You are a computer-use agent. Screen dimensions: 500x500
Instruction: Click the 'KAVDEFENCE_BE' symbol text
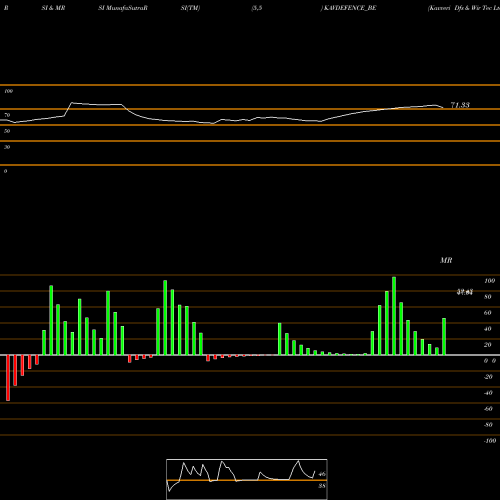(350, 8)
